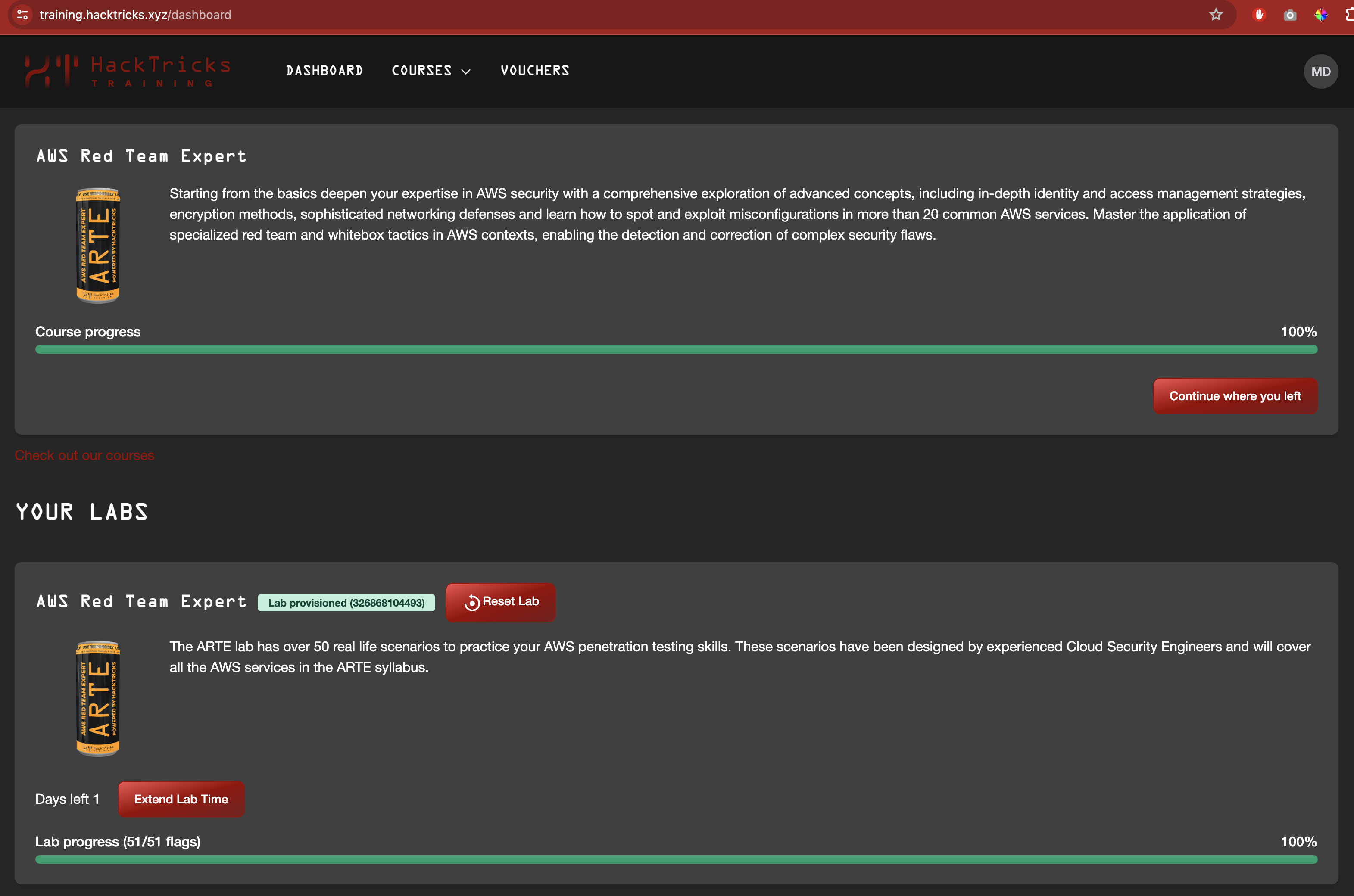The height and width of the screenshot is (896, 1354).
Task: Go to the Vouchers page
Action: coord(535,71)
